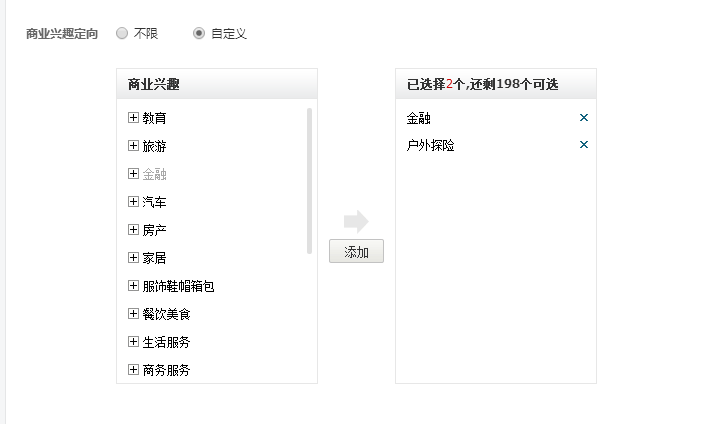
Task: Expand the grayed 金融 category
Action: tap(133, 174)
